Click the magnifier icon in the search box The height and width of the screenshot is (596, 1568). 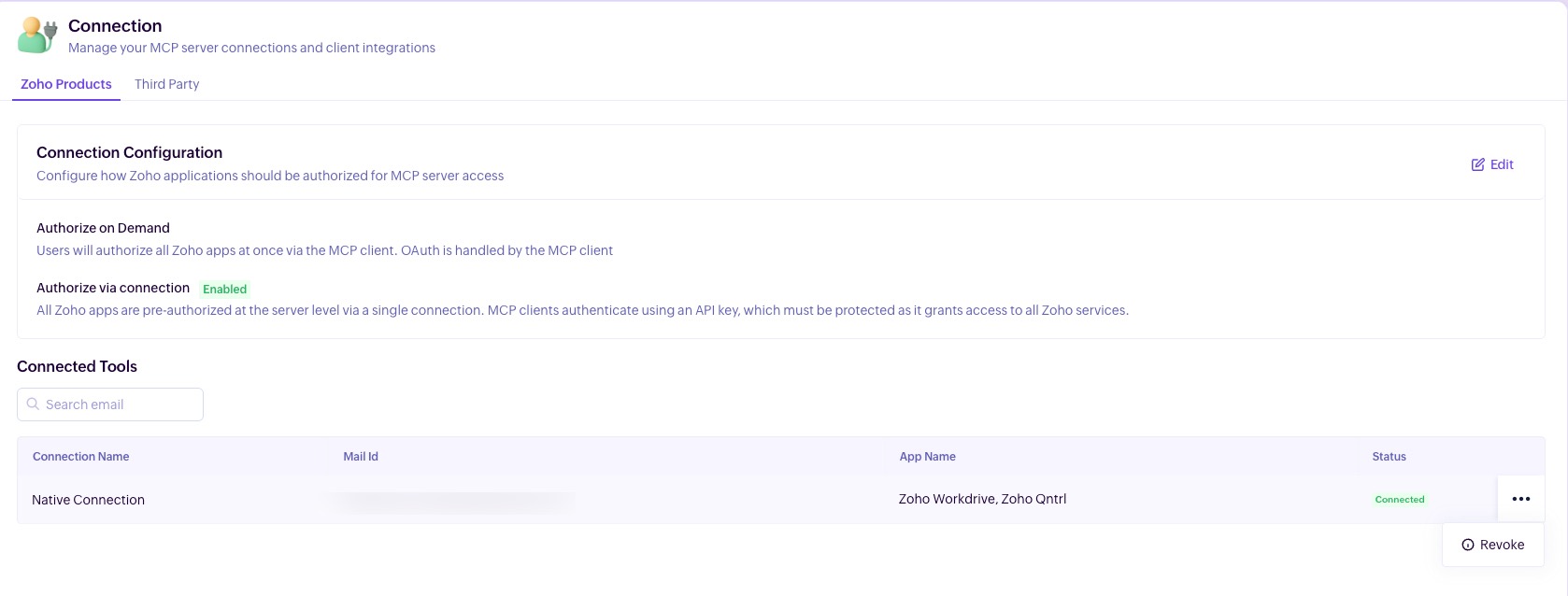tap(33, 404)
